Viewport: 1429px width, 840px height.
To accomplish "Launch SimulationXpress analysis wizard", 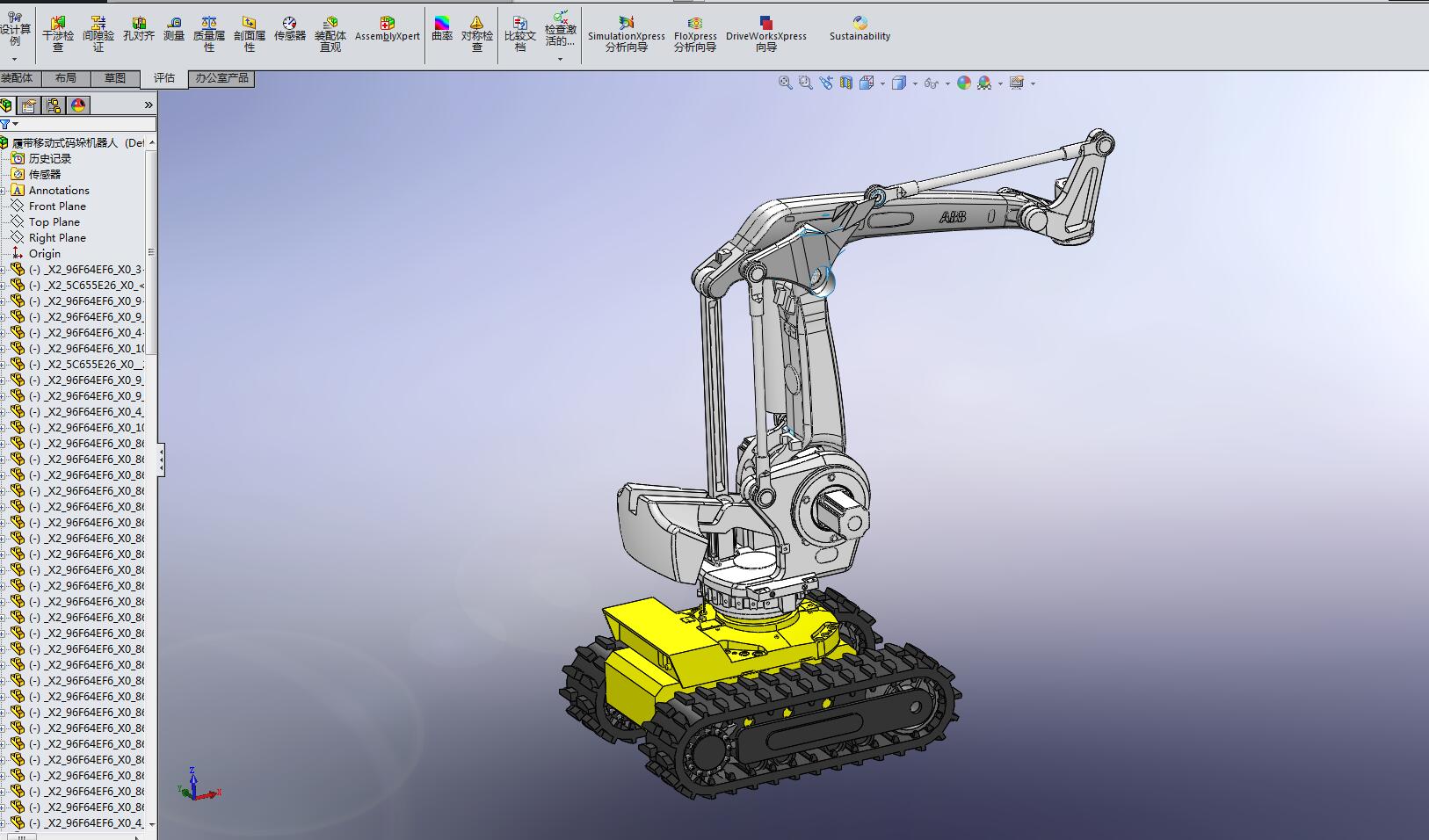I will 627,33.
